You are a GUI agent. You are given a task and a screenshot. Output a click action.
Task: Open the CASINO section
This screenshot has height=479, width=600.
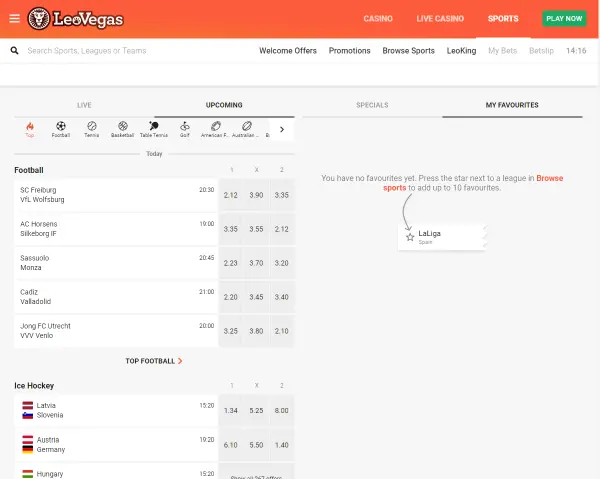point(378,18)
